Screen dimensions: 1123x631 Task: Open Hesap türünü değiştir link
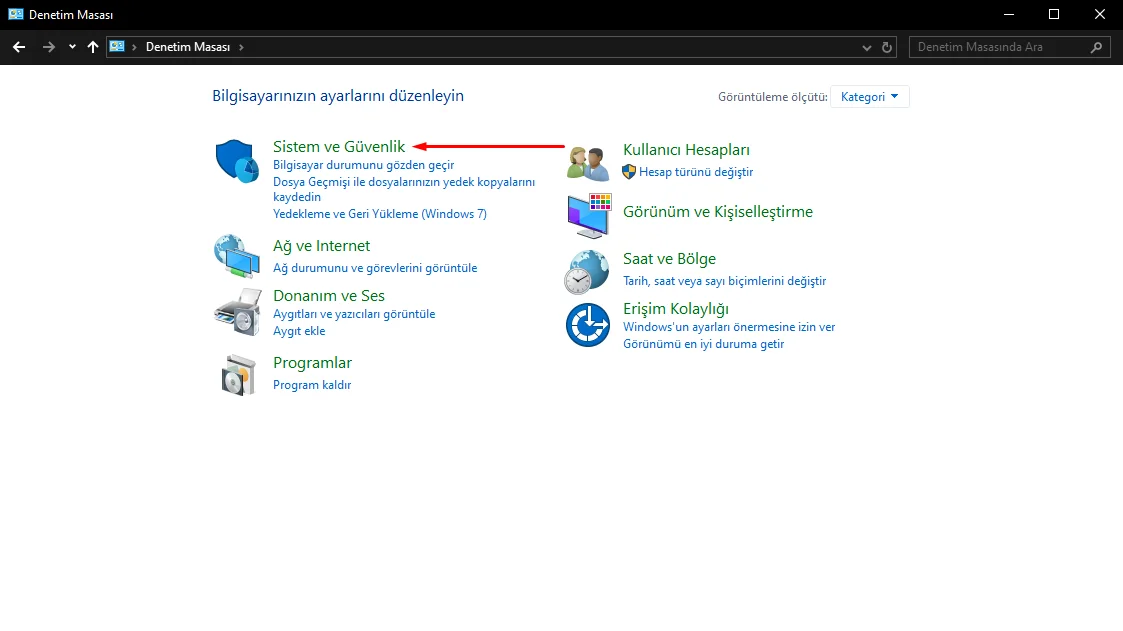click(x=695, y=172)
